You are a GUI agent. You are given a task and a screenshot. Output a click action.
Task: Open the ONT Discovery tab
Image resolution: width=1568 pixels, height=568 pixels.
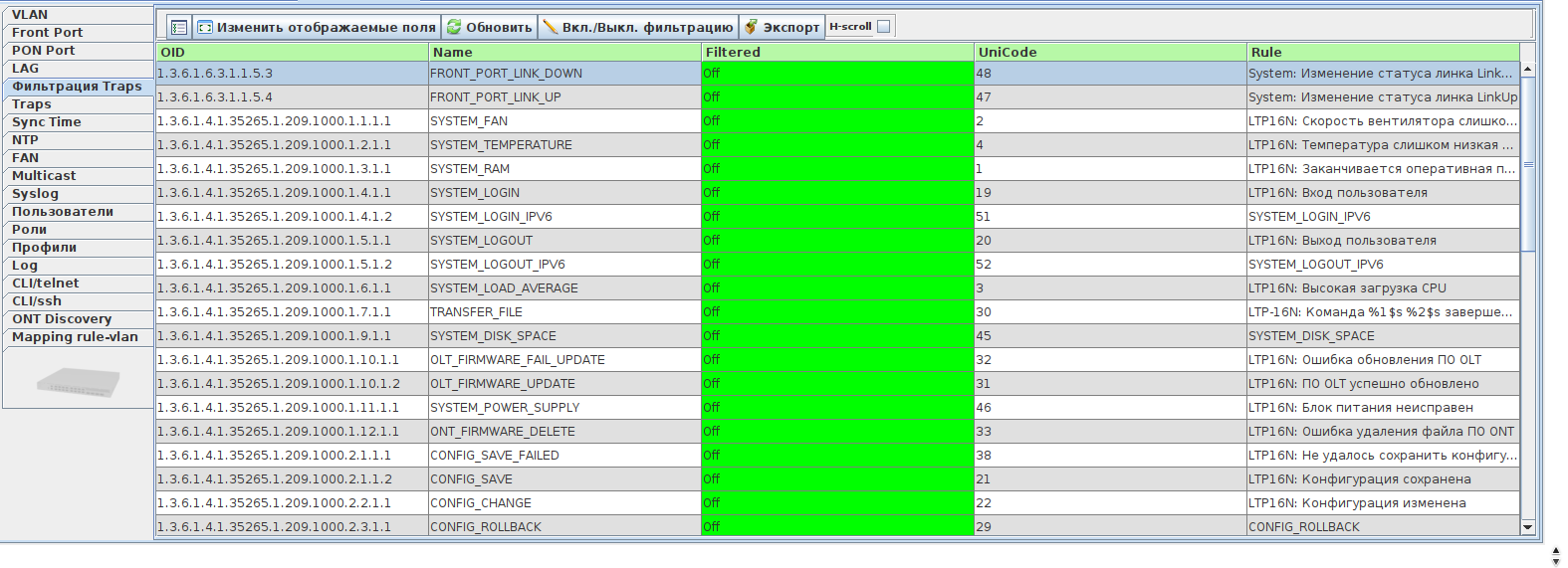coord(79,319)
